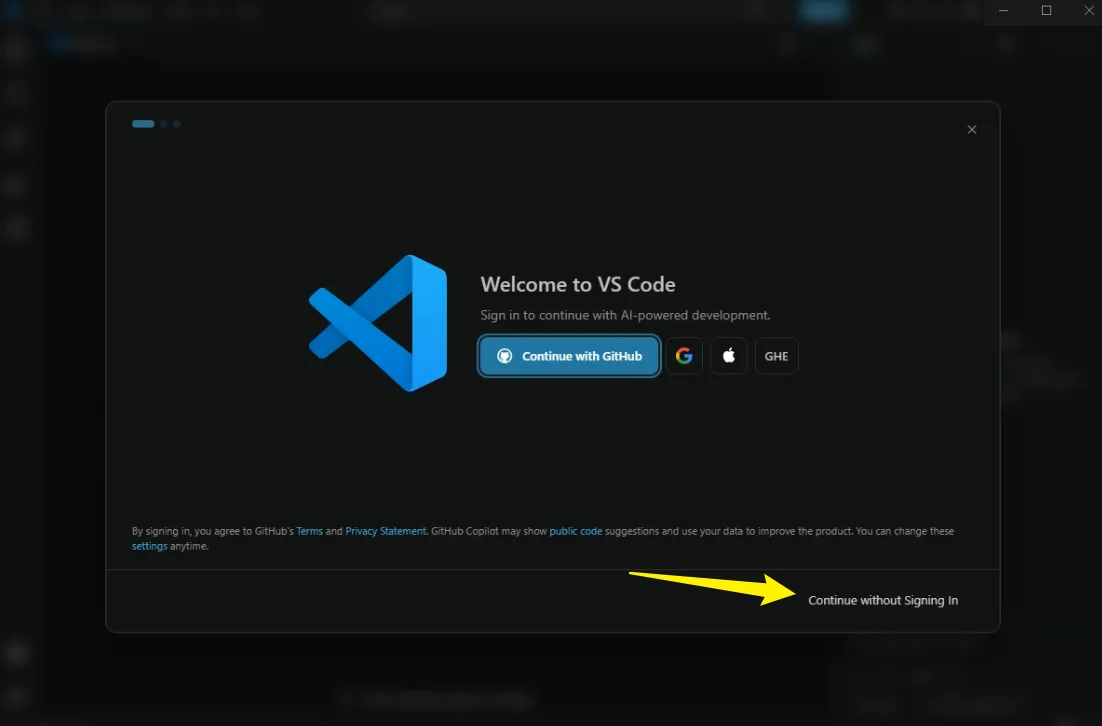Open GitHub's Terms link
1102x726 pixels.
tap(309, 531)
